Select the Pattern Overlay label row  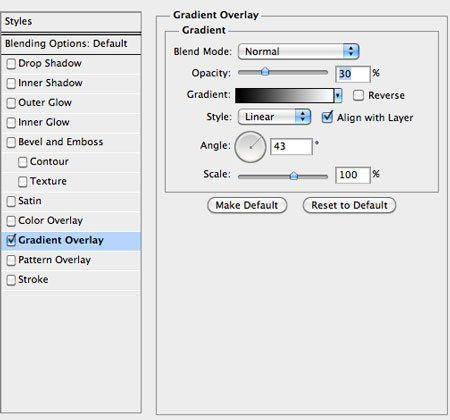coord(71,260)
